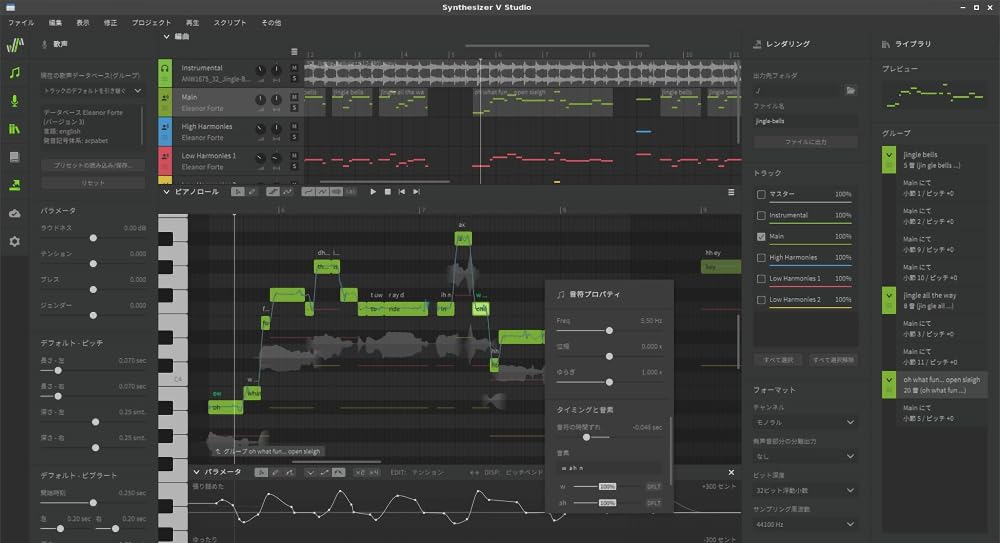Solo the Main track
The width and height of the screenshot is (1000, 543).
tap(294, 106)
